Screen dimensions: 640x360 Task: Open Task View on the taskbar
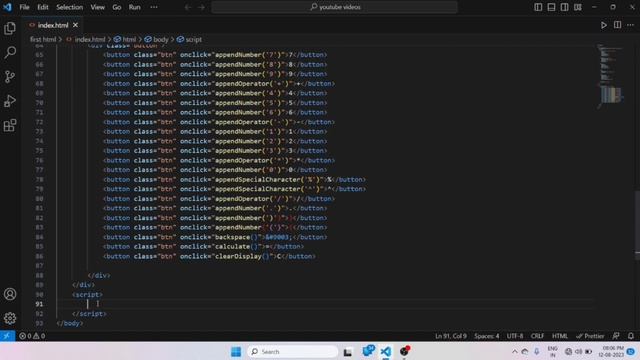(x=348, y=351)
